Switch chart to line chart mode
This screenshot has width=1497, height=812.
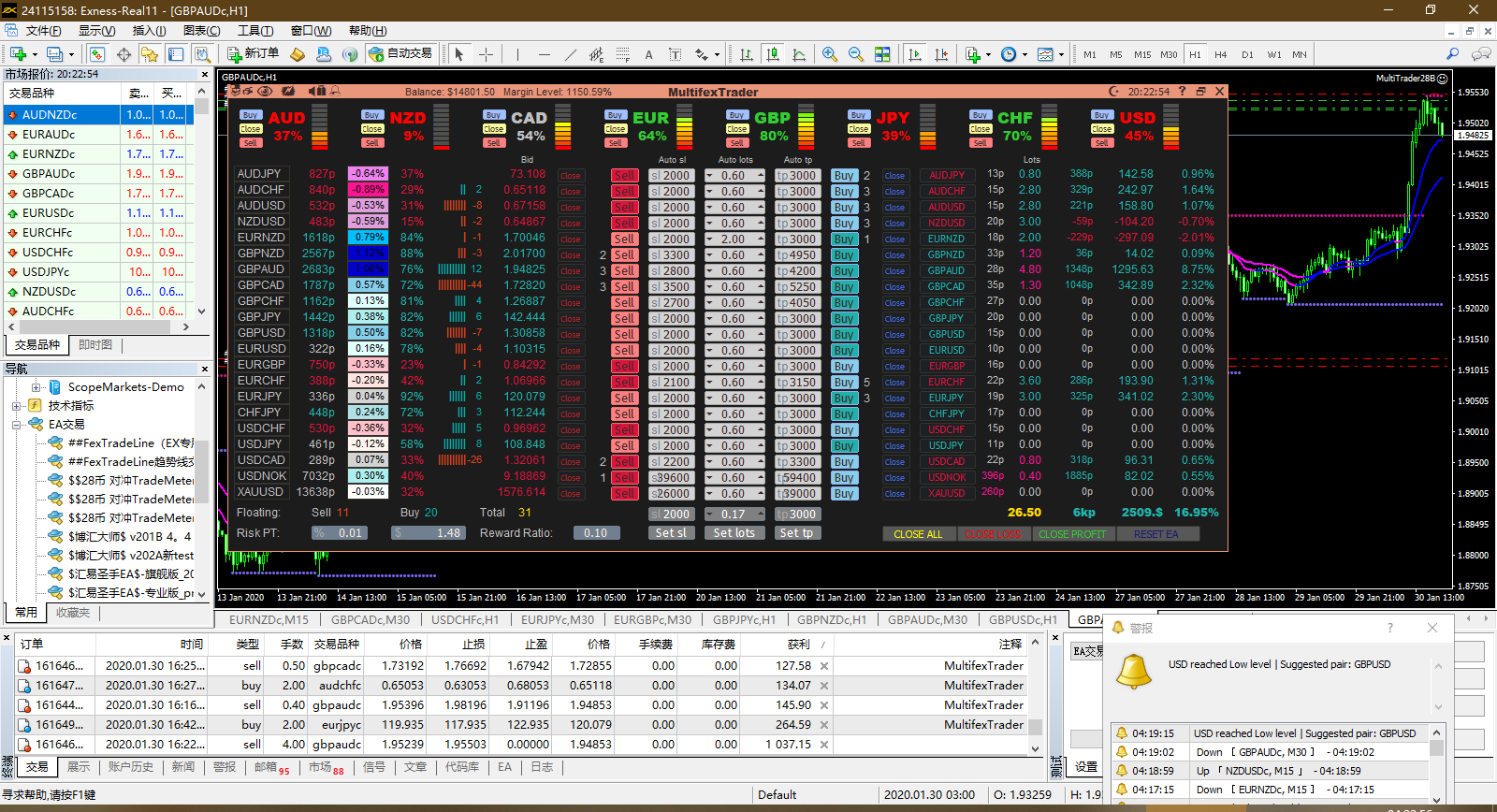[798, 54]
